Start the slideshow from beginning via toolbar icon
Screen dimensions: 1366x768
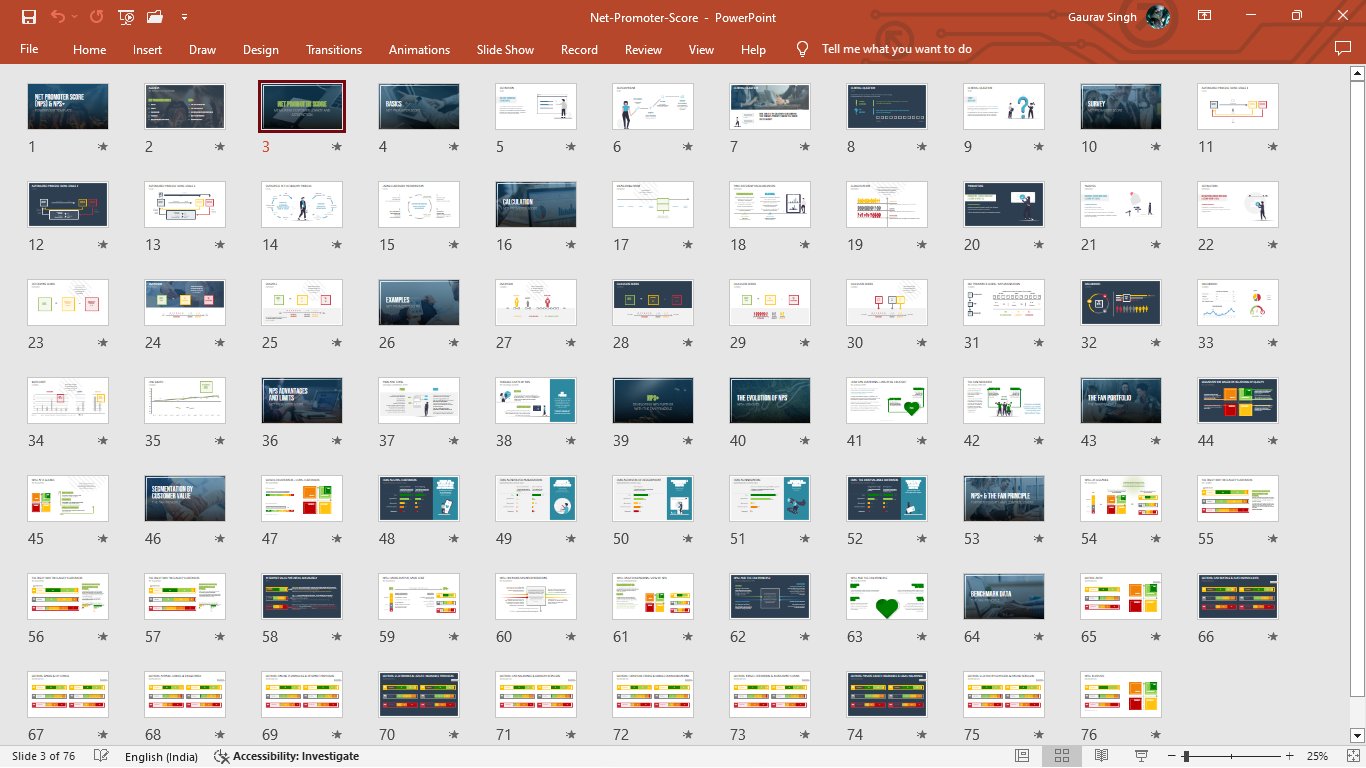click(126, 17)
